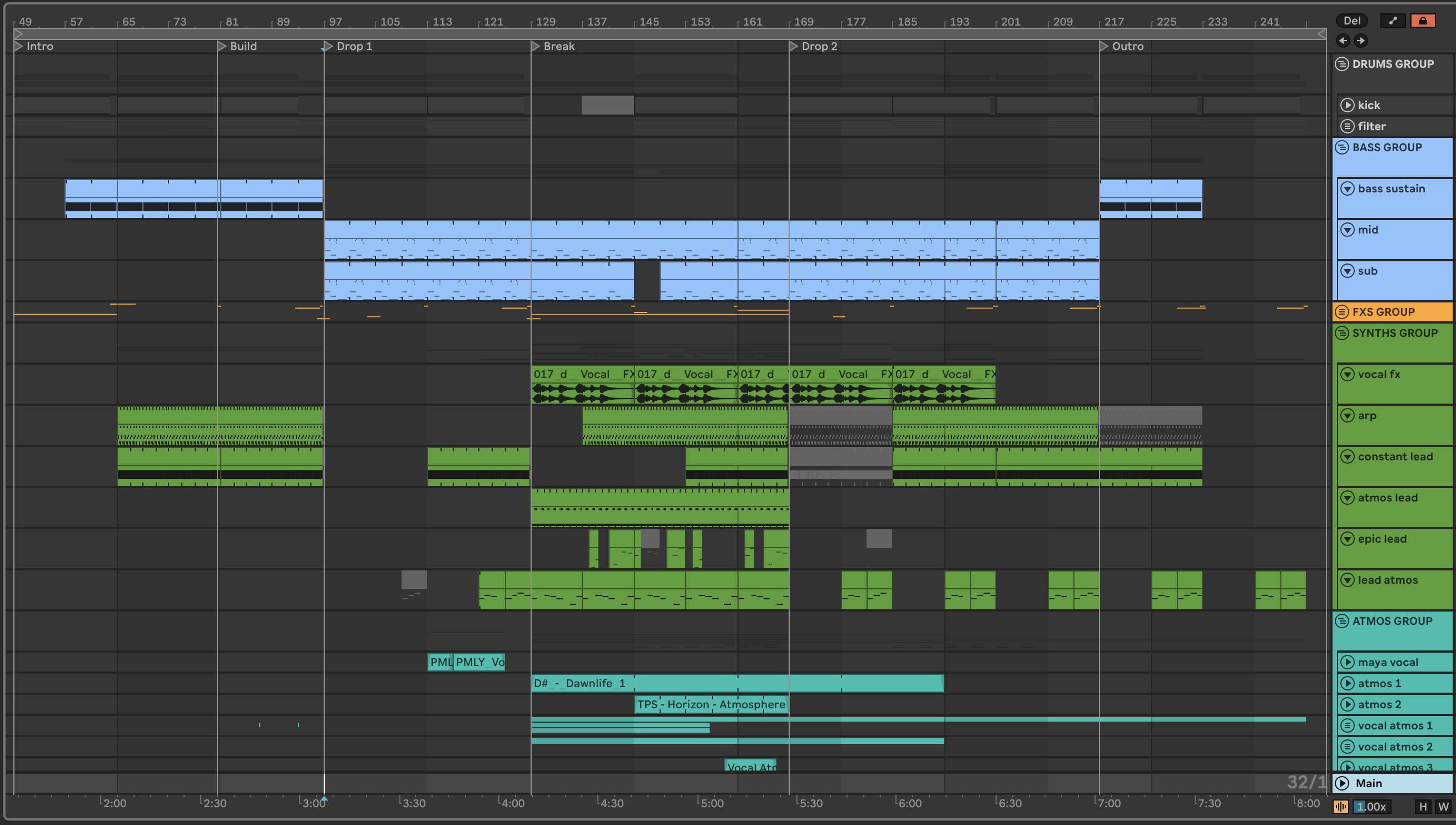This screenshot has width=1456, height=825.
Task: Click bar 129 in the beat ruler
Action: point(546,22)
